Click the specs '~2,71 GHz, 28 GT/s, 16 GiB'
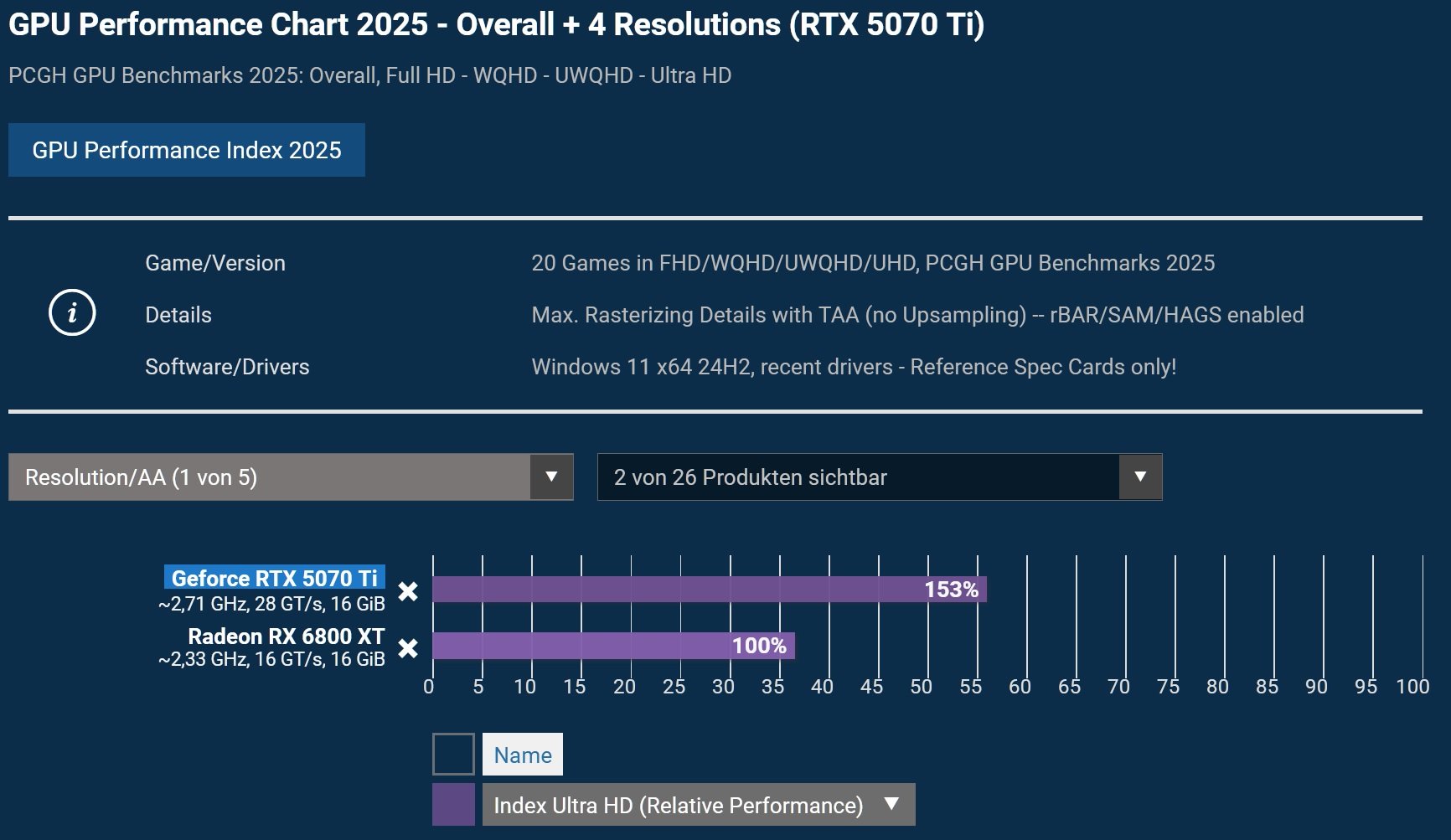Viewport: 1451px width, 840px height. pos(271,604)
